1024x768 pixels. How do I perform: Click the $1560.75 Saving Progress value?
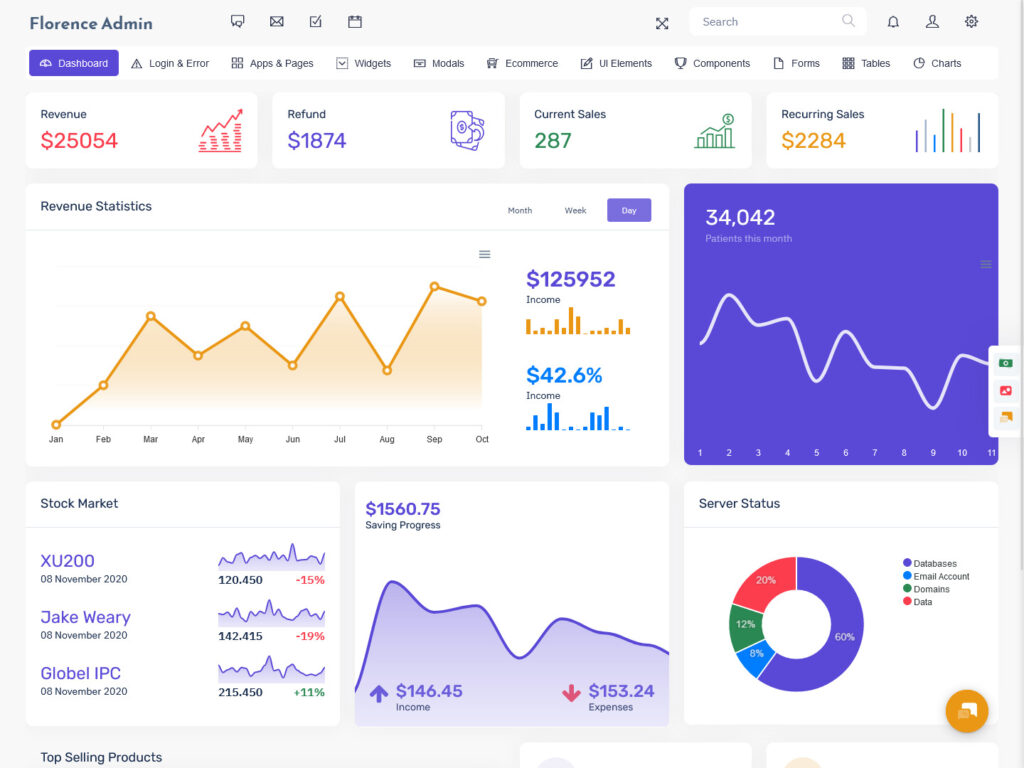tap(403, 509)
